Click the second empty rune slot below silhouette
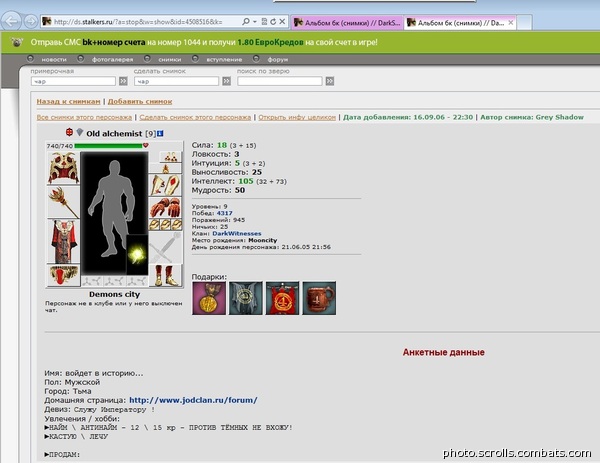The image size is (600, 463). (x=114, y=281)
